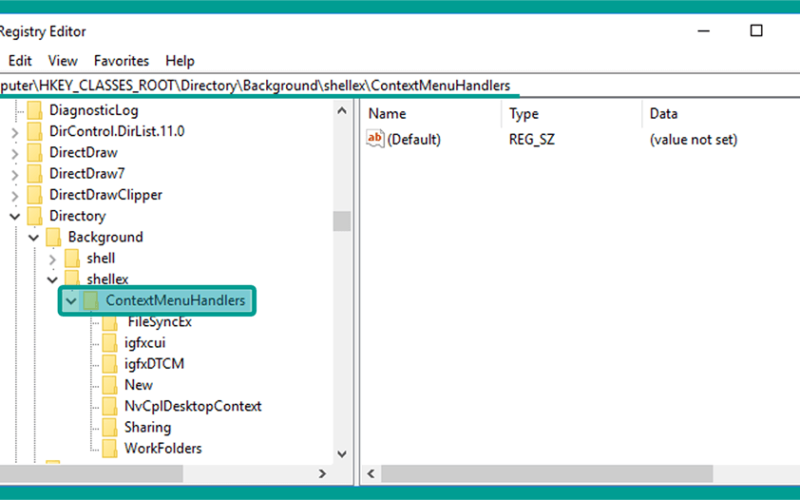Click the (Default) string value icon
Image resolution: width=800 pixels, height=500 pixels.
(x=375, y=139)
